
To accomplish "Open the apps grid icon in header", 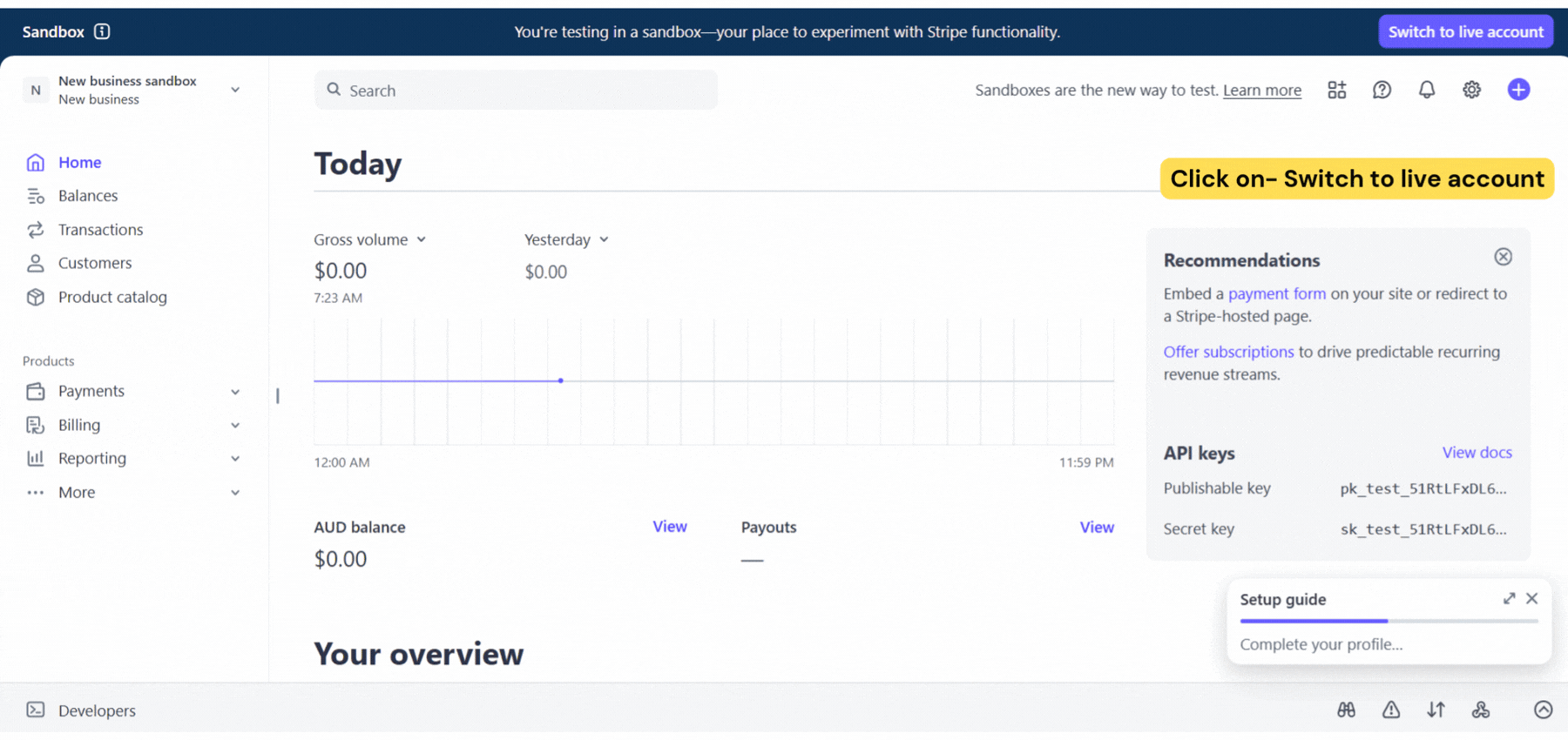I will 1336,90.
